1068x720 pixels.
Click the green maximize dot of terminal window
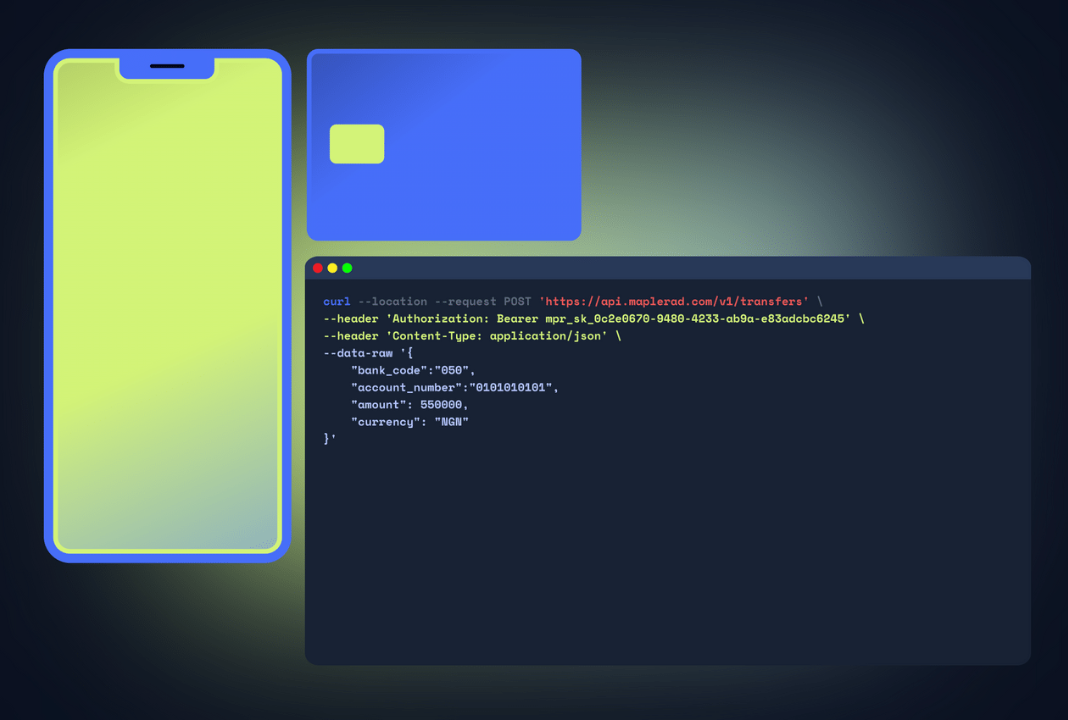pyautogui.click(x=347, y=268)
